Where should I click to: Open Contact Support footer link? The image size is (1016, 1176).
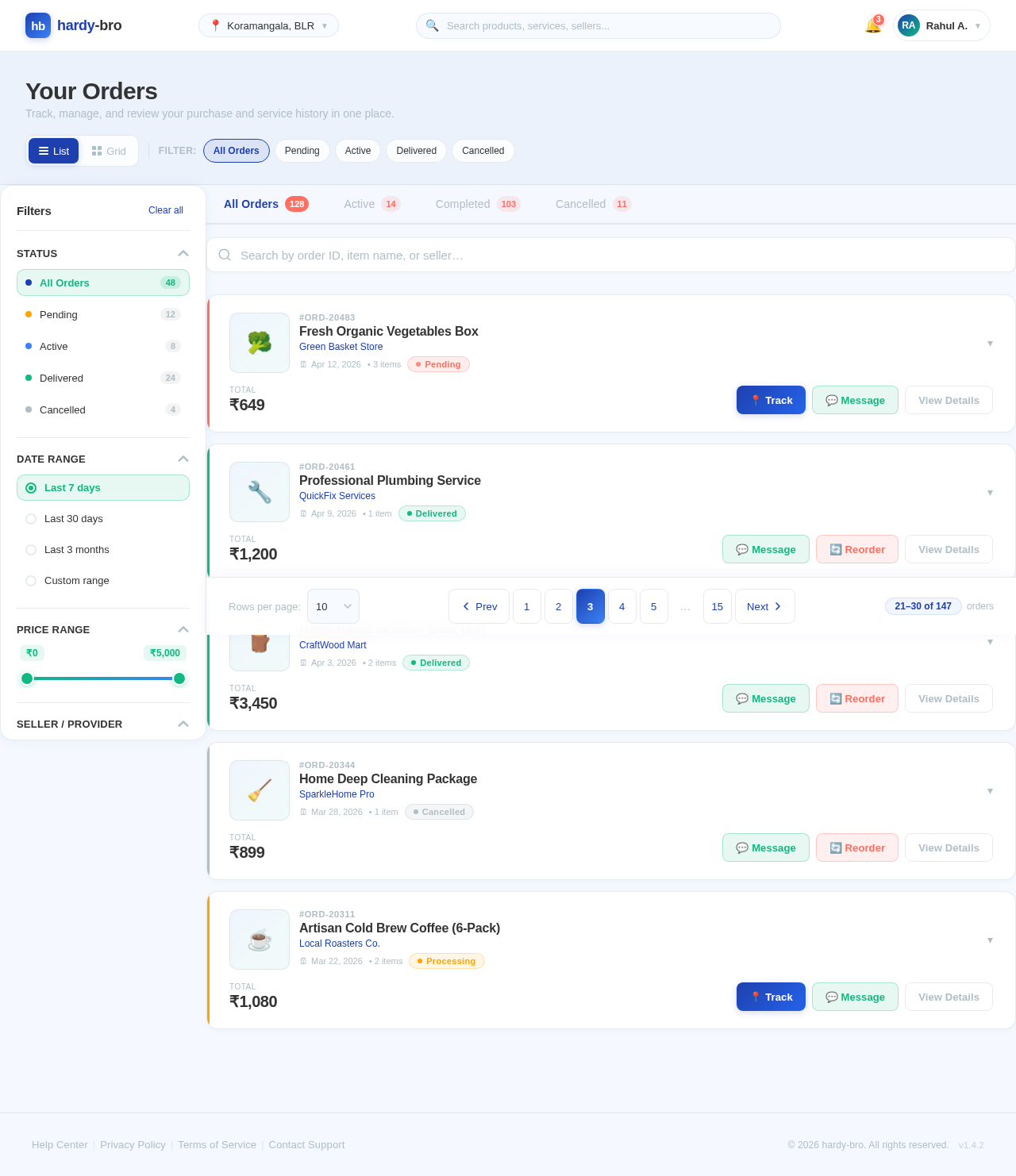click(306, 1144)
